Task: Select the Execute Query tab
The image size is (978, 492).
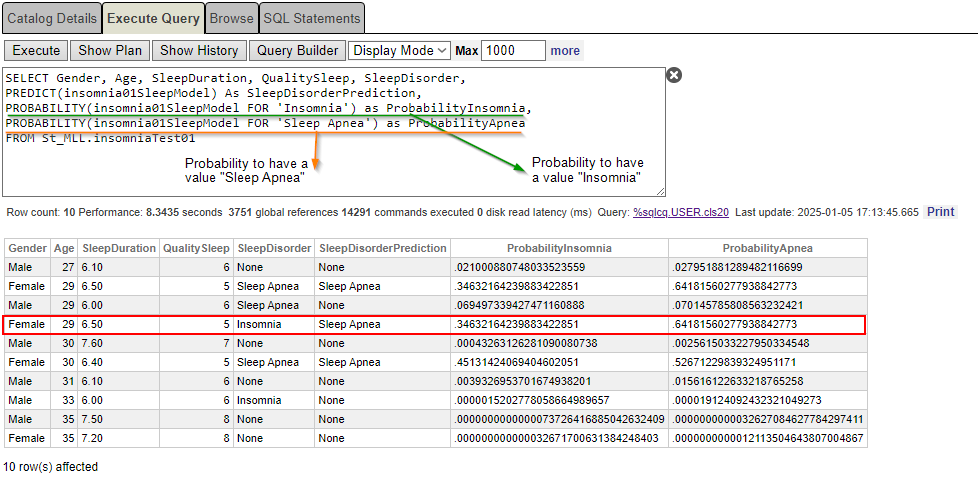Action: tap(153, 18)
